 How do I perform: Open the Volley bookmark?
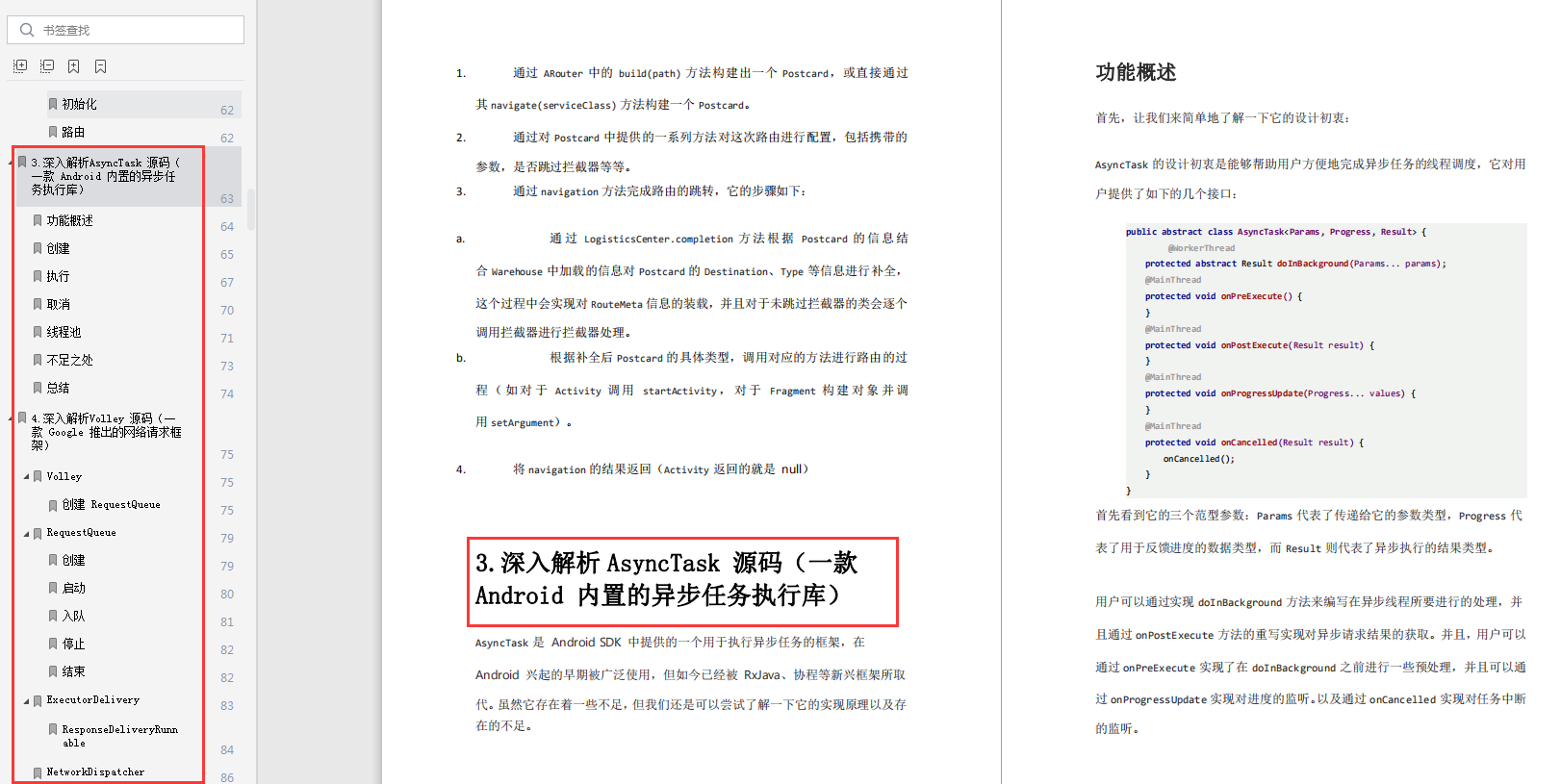[64, 476]
